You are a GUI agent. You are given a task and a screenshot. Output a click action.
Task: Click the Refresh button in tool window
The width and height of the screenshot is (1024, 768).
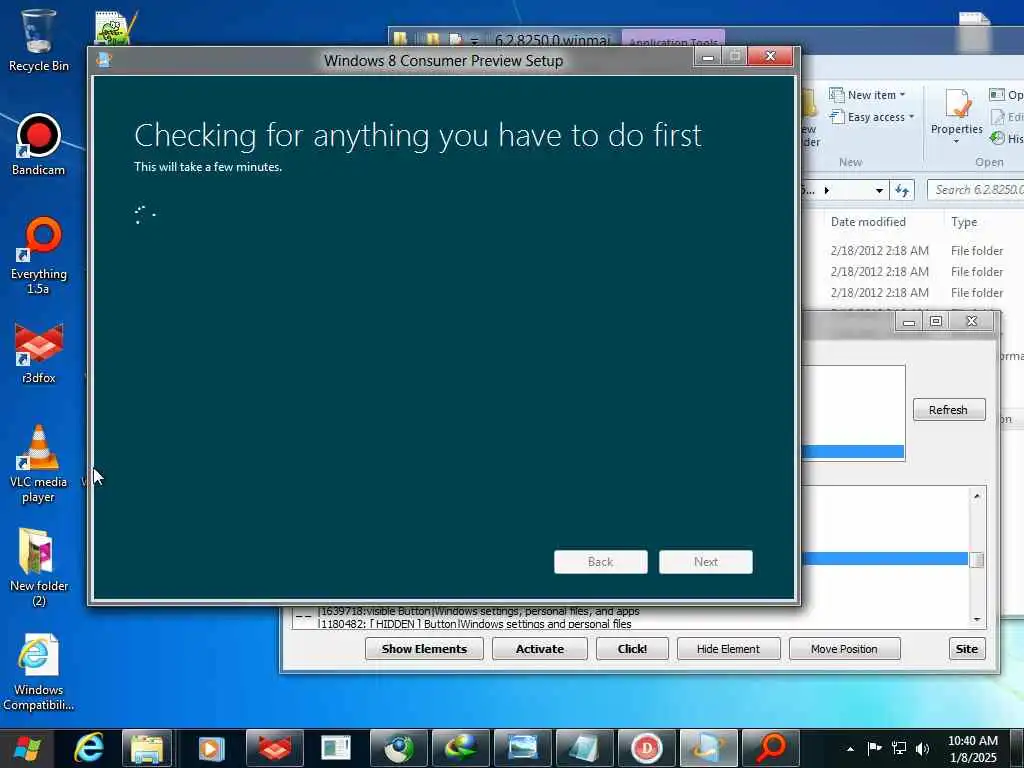click(948, 409)
